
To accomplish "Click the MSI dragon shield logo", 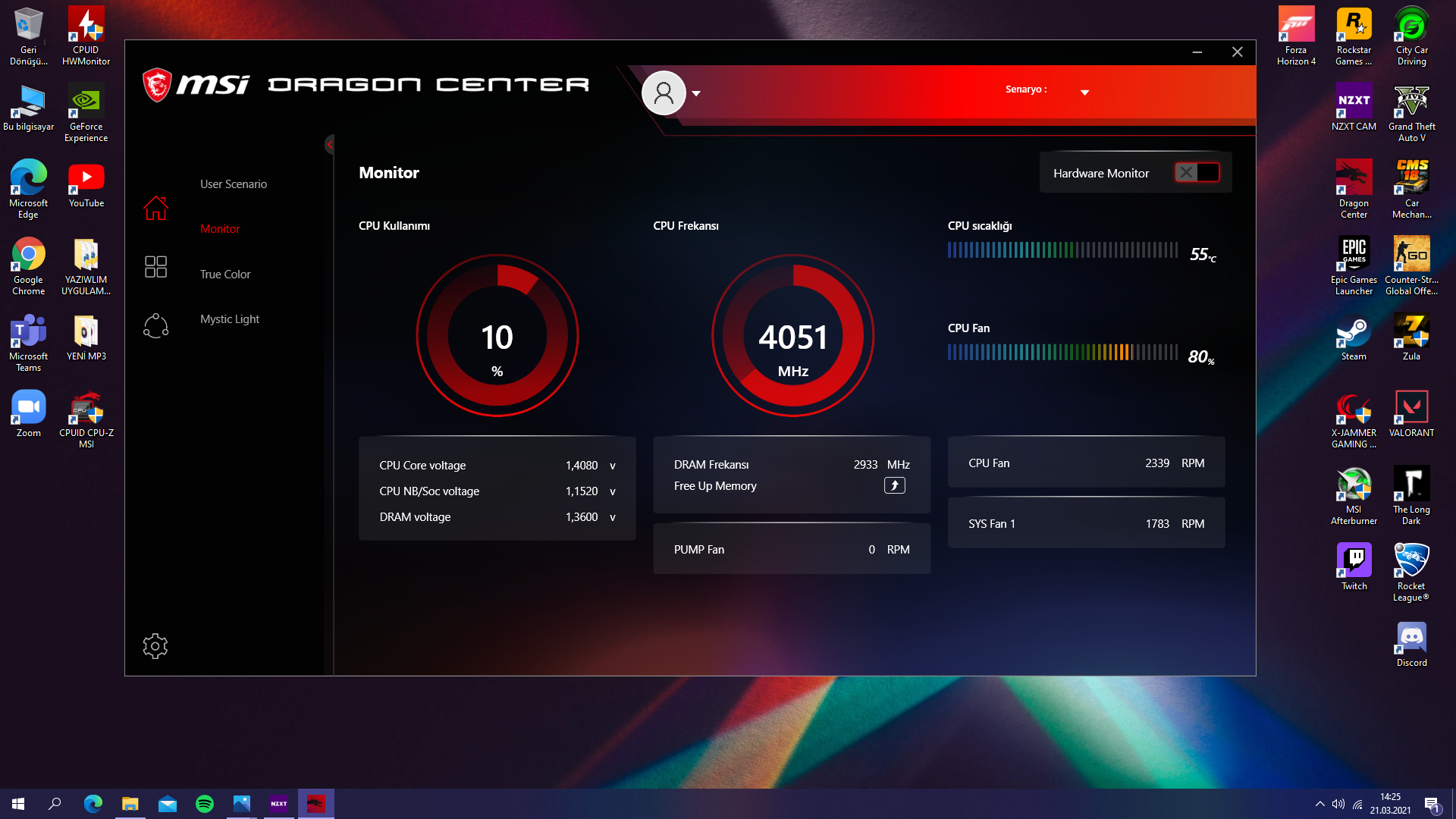I will tap(158, 84).
